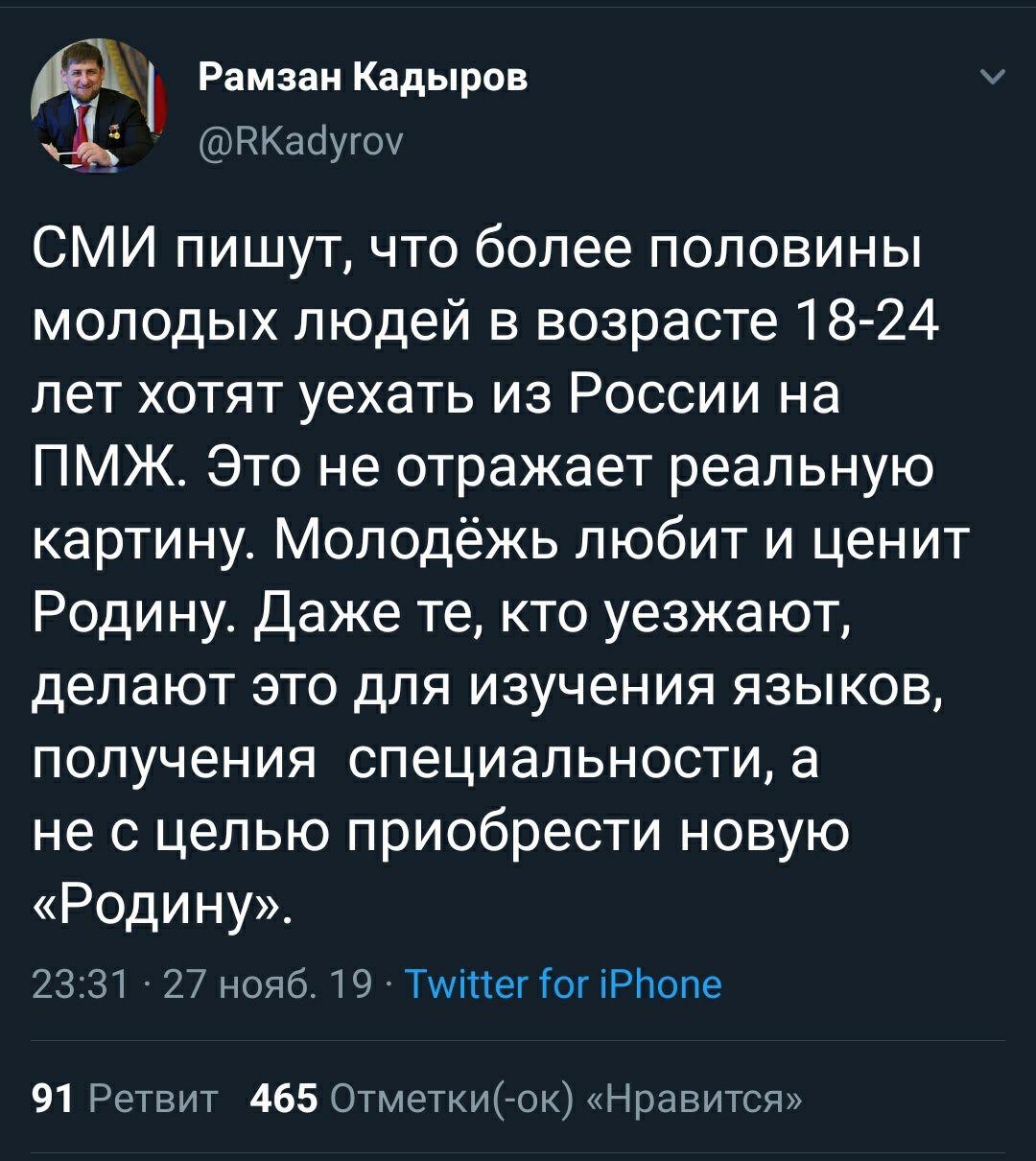Open the Рамзан Кадыров display name
This screenshot has width=1036, height=1161.
point(364,77)
